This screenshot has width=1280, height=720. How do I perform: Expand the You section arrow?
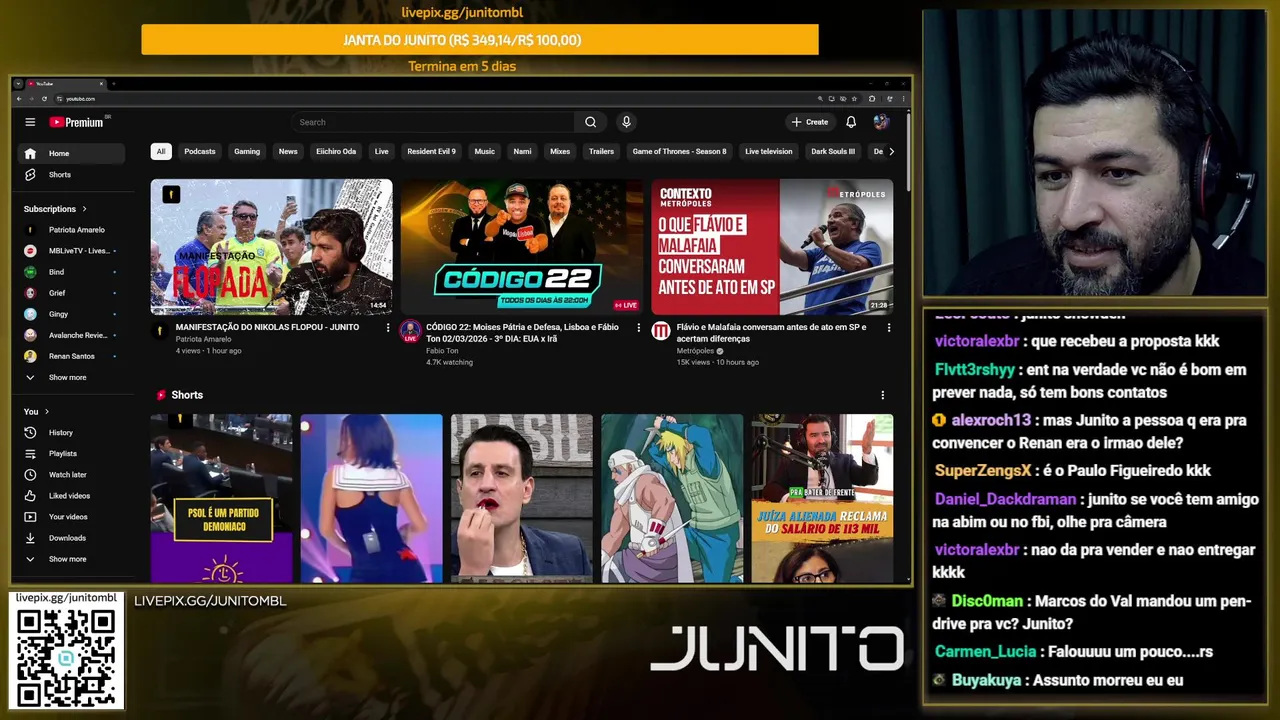tap(46, 411)
